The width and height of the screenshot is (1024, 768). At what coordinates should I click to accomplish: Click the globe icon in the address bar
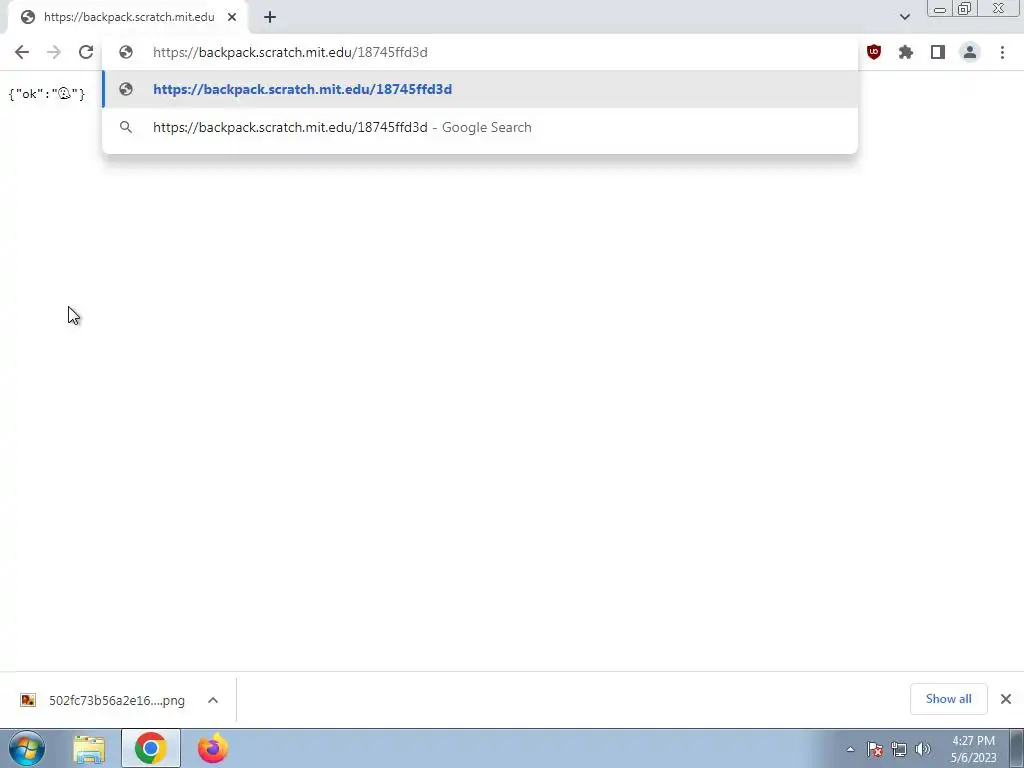[126, 52]
